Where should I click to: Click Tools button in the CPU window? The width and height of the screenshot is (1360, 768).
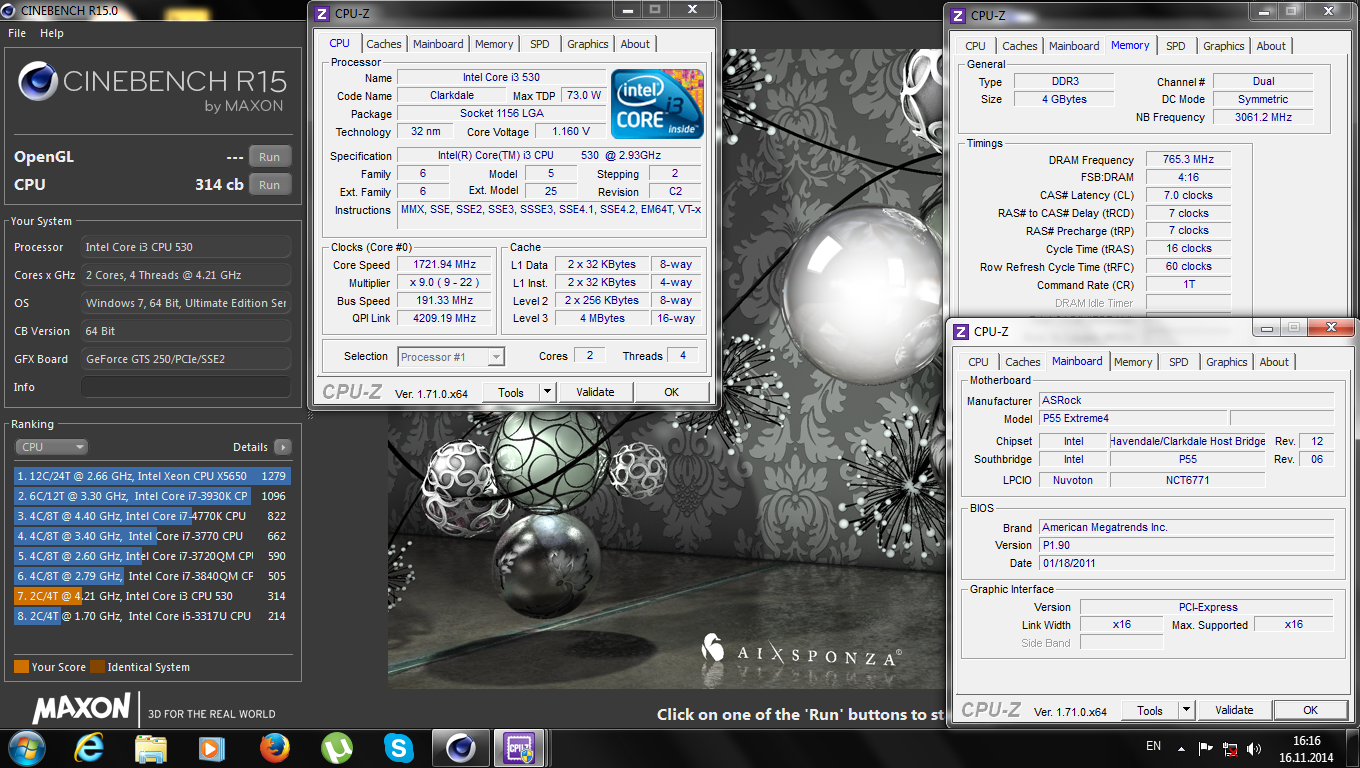[511, 392]
